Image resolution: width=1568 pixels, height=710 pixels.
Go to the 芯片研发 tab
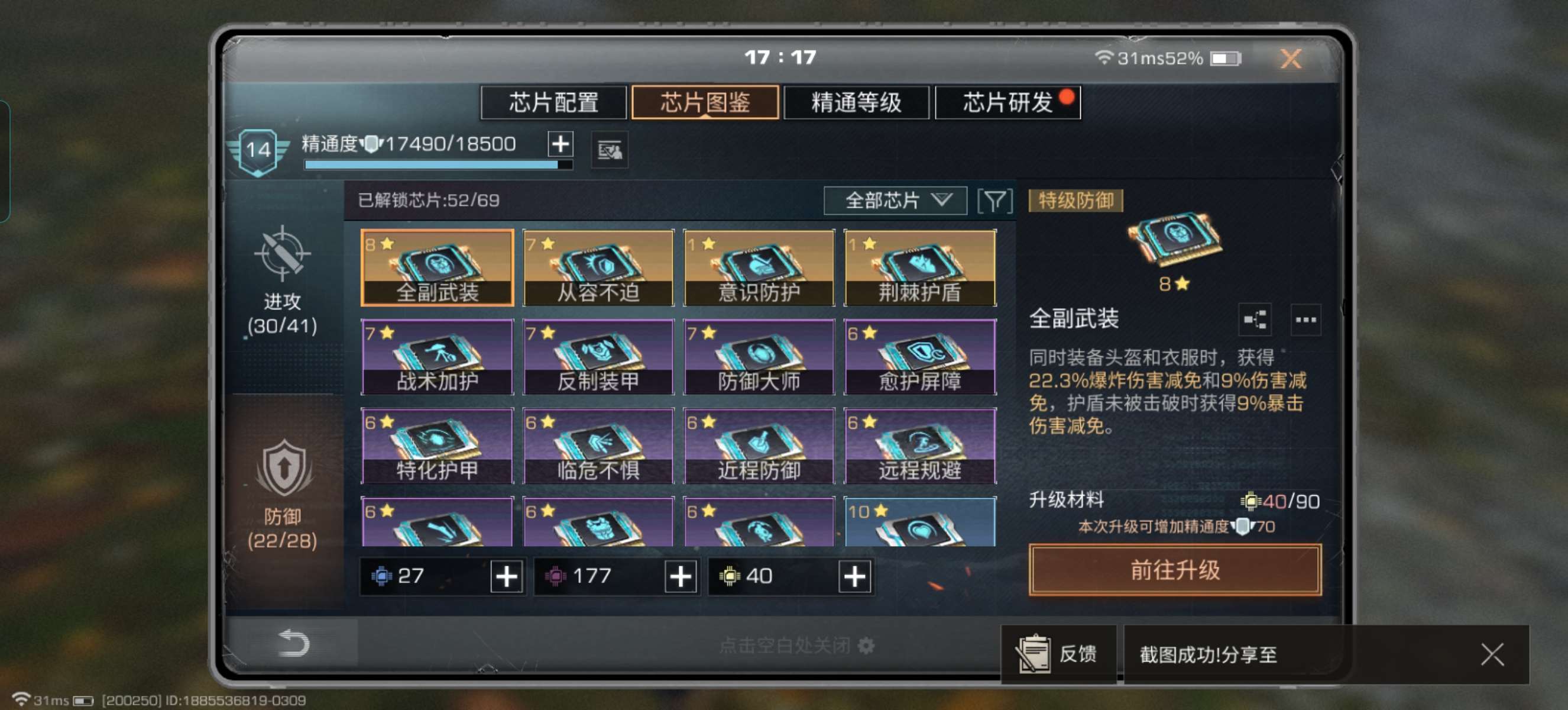tap(1007, 102)
